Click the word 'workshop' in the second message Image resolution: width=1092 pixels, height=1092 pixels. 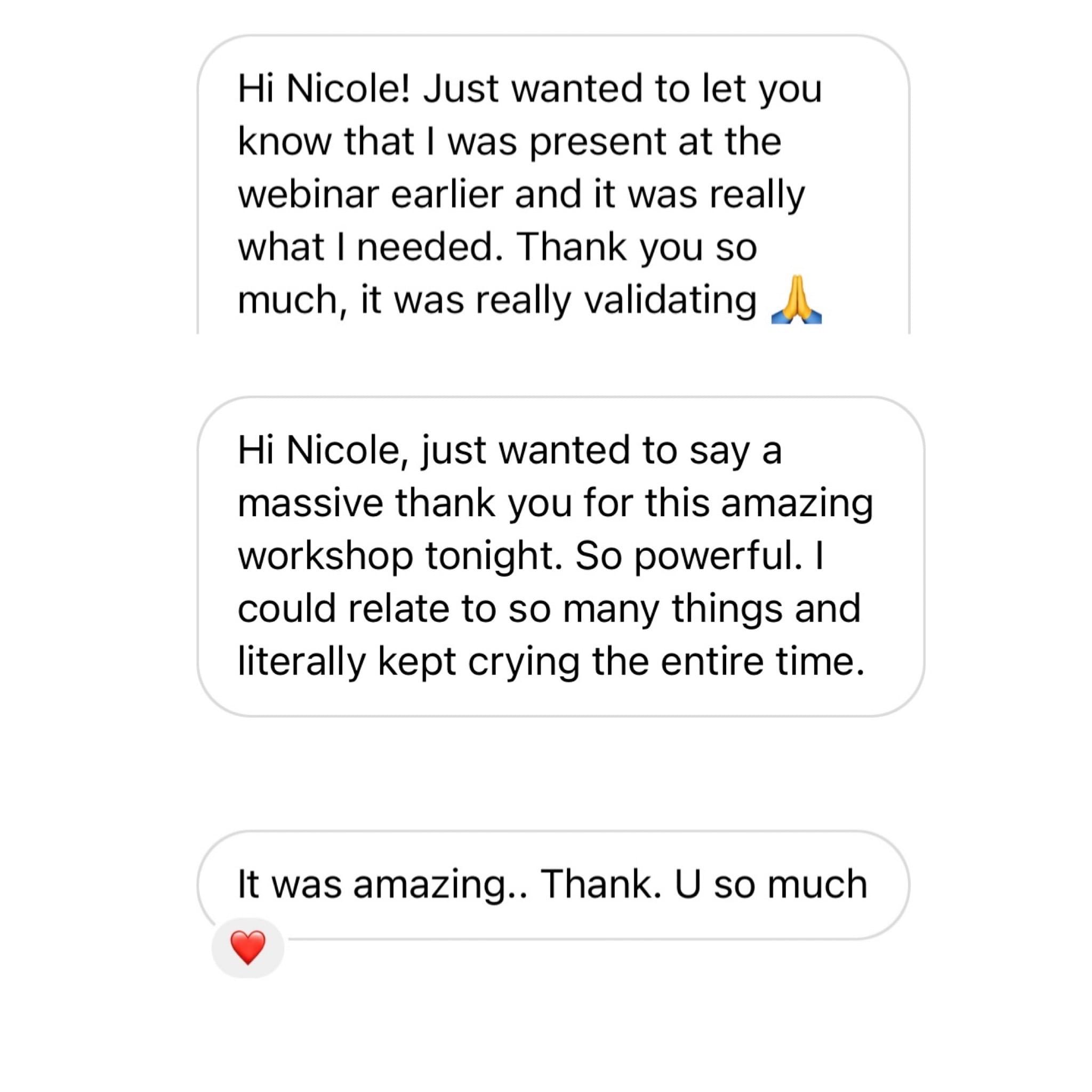(325, 556)
